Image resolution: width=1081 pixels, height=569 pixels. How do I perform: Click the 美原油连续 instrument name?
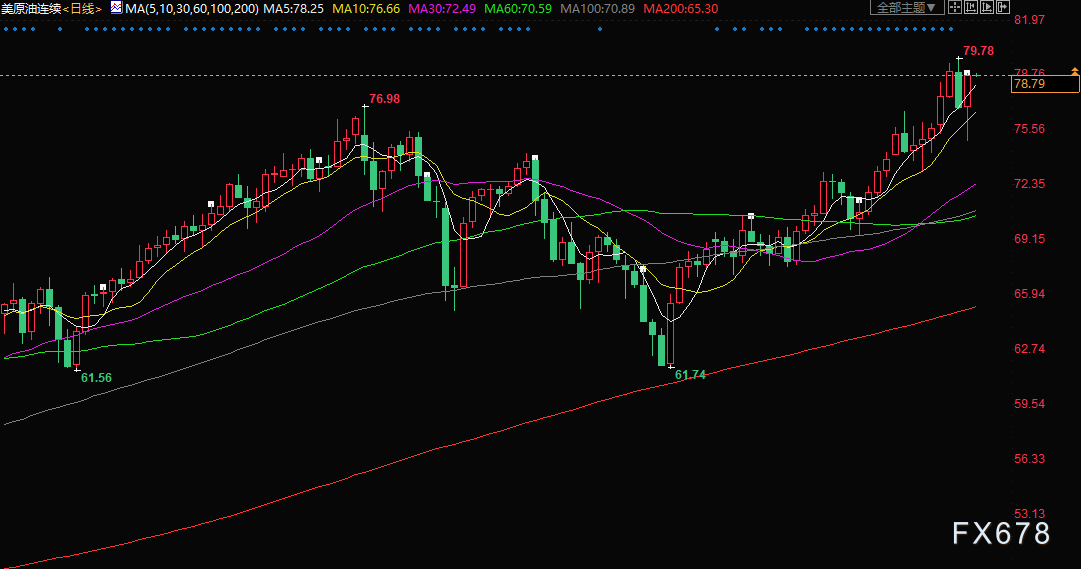coord(31,9)
